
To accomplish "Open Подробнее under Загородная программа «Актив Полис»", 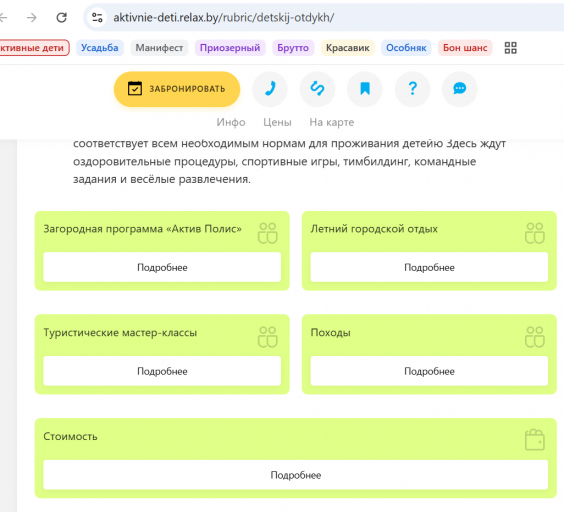I will (162, 267).
